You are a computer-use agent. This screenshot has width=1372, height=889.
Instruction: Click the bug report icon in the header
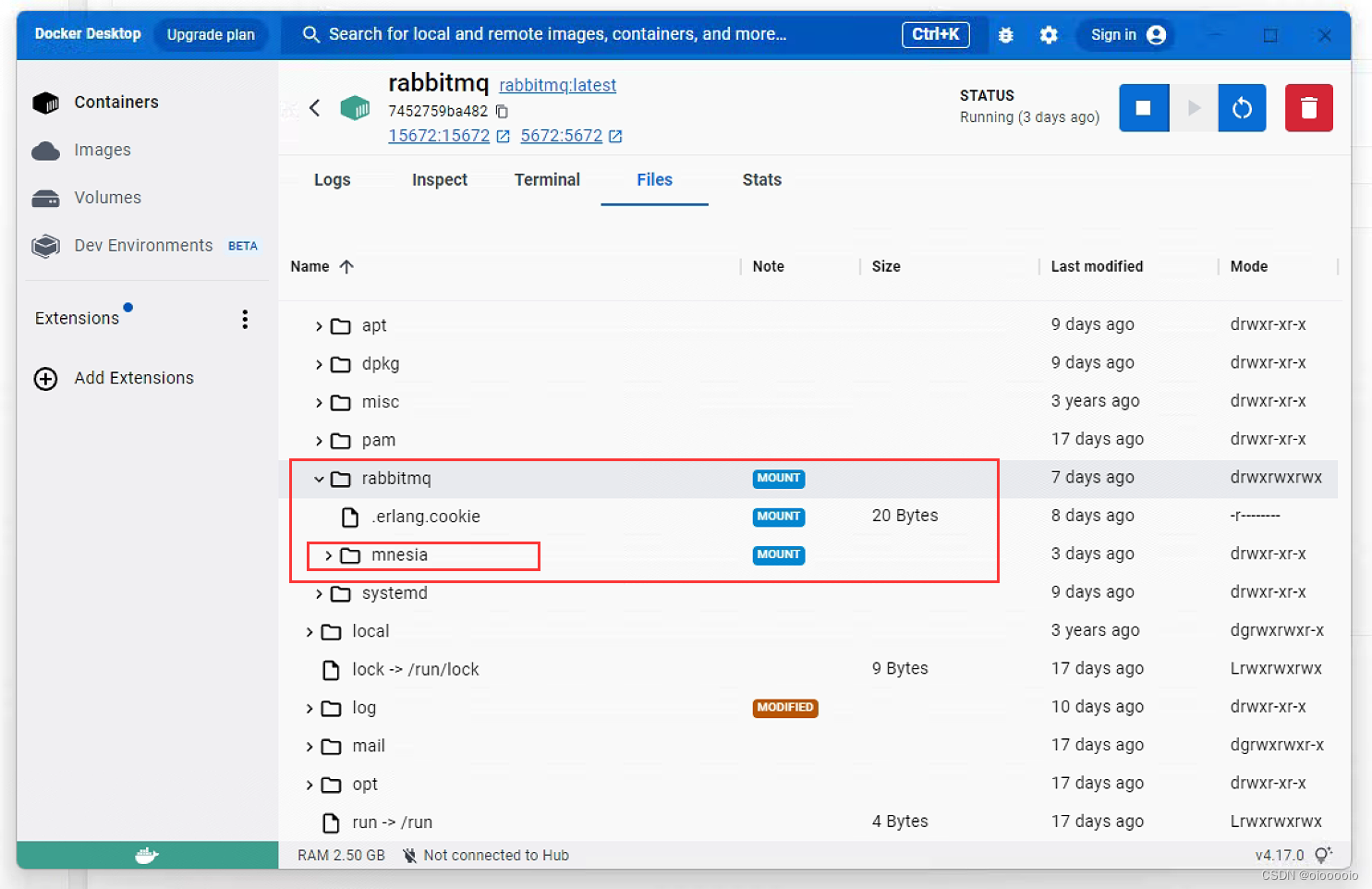pos(1005,34)
